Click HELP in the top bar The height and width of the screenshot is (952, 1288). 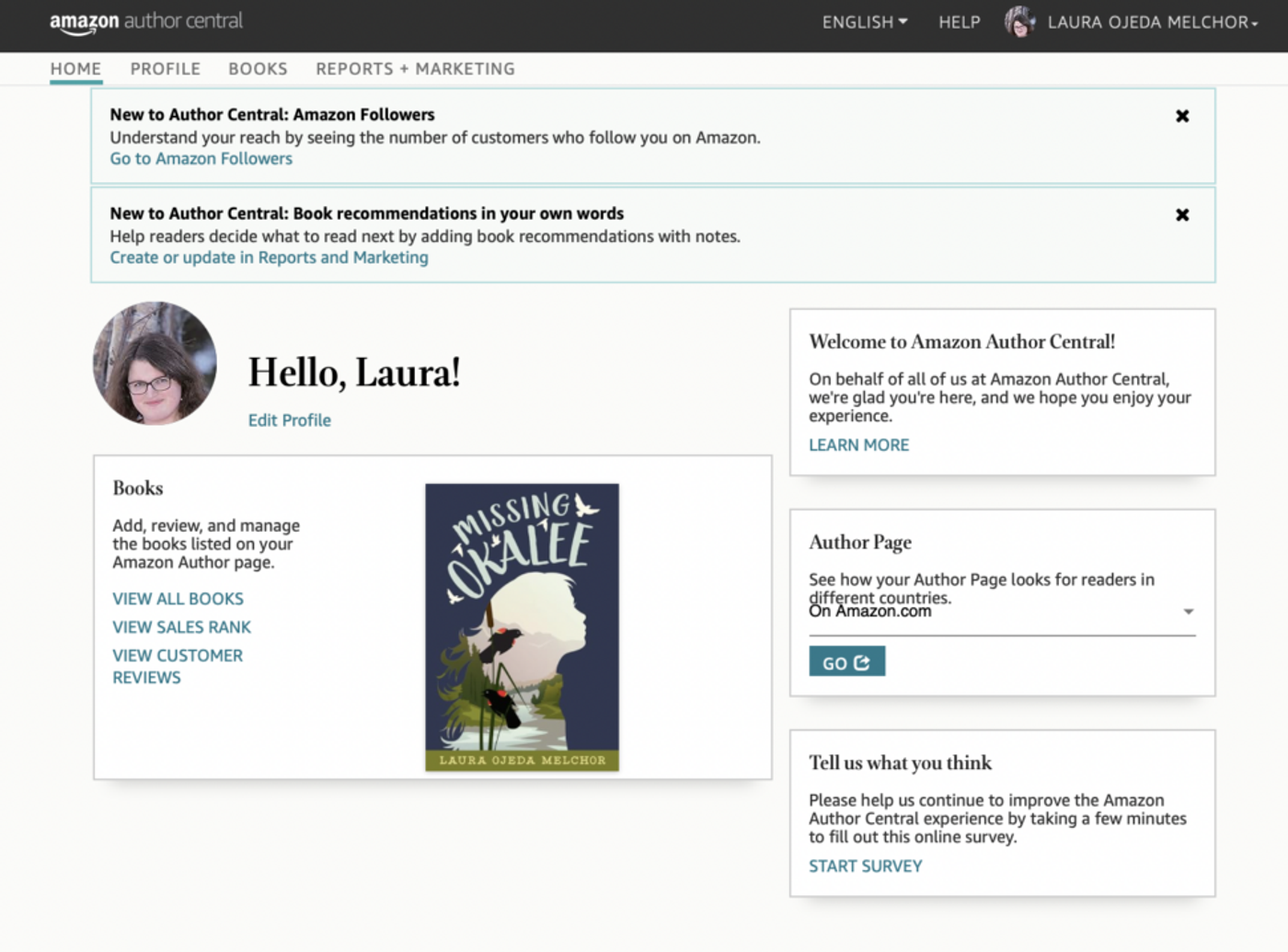click(x=960, y=22)
